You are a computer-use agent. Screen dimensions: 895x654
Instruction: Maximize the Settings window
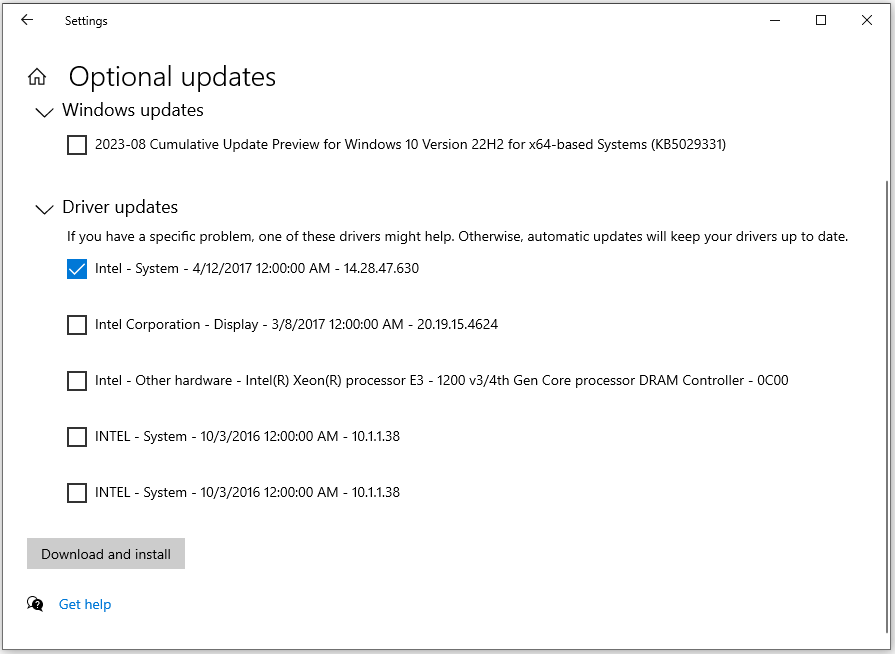click(821, 21)
